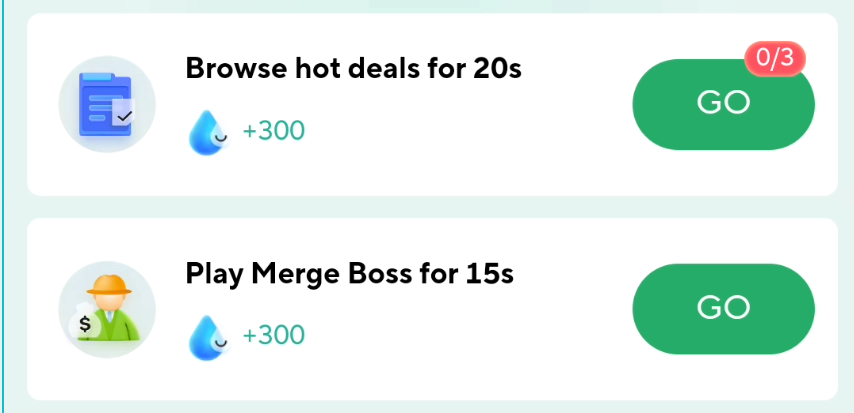
Task: Click the dollar money bag on Merge Boss icon
Action: coord(85,325)
